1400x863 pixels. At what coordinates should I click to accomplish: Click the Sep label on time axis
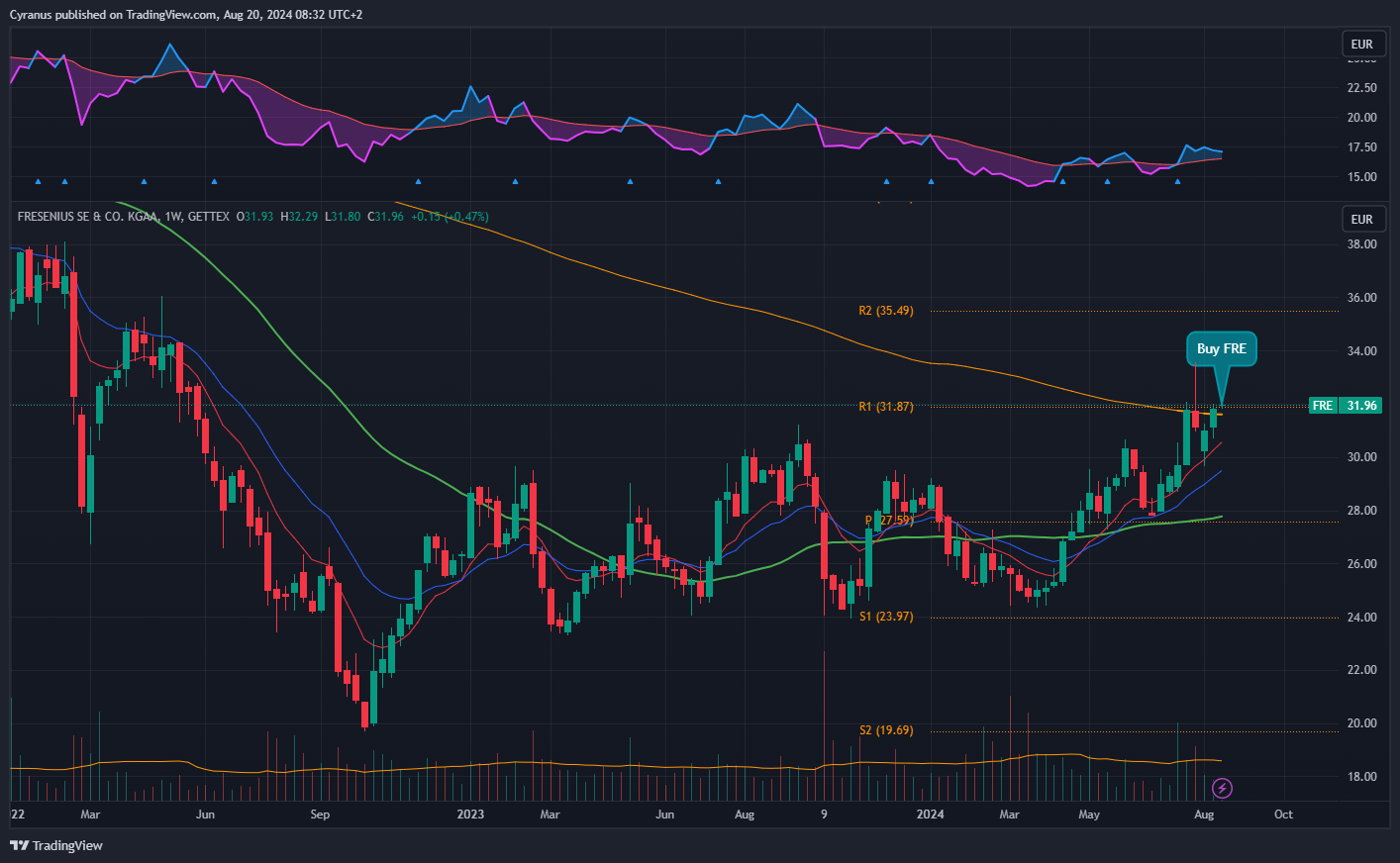(320, 815)
